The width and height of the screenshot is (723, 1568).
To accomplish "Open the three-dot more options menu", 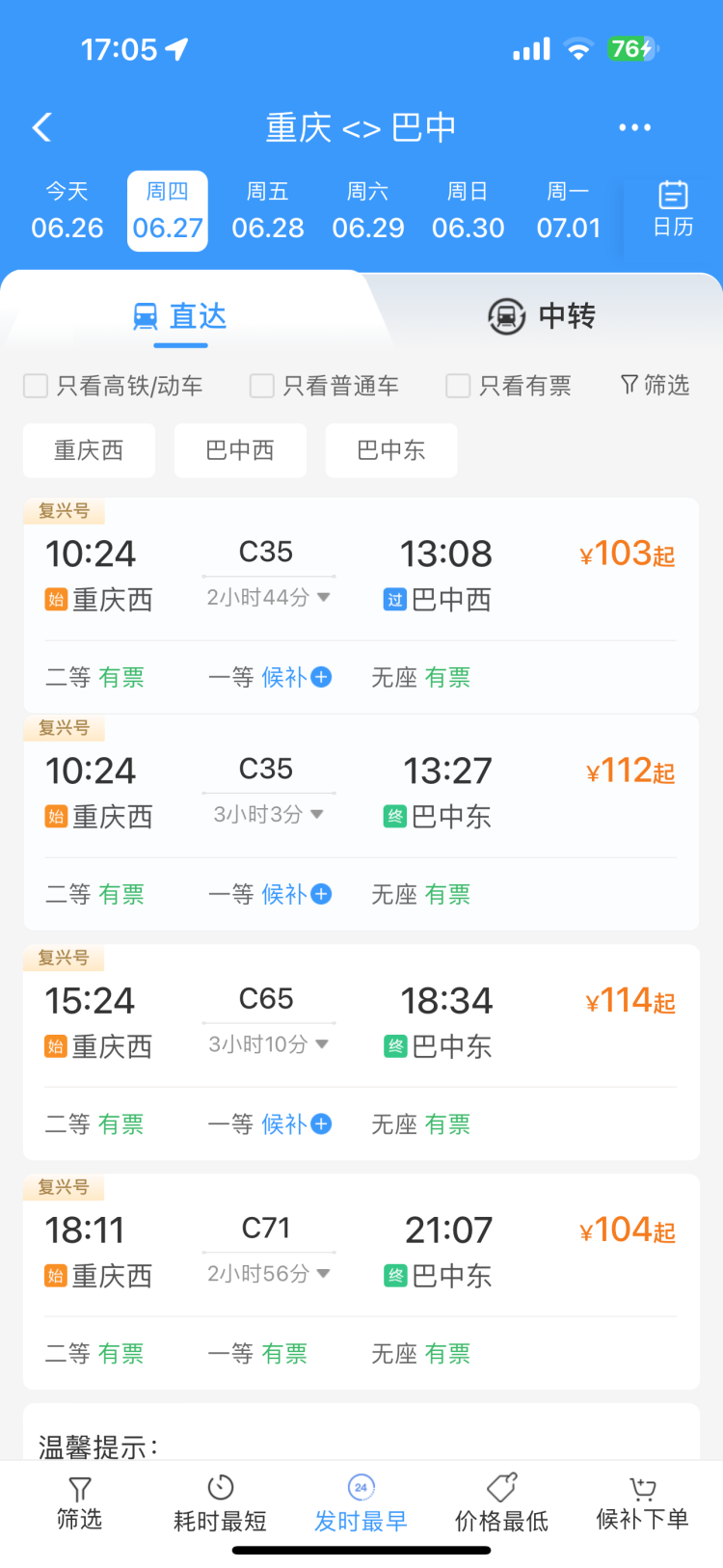I will pos(634,127).
